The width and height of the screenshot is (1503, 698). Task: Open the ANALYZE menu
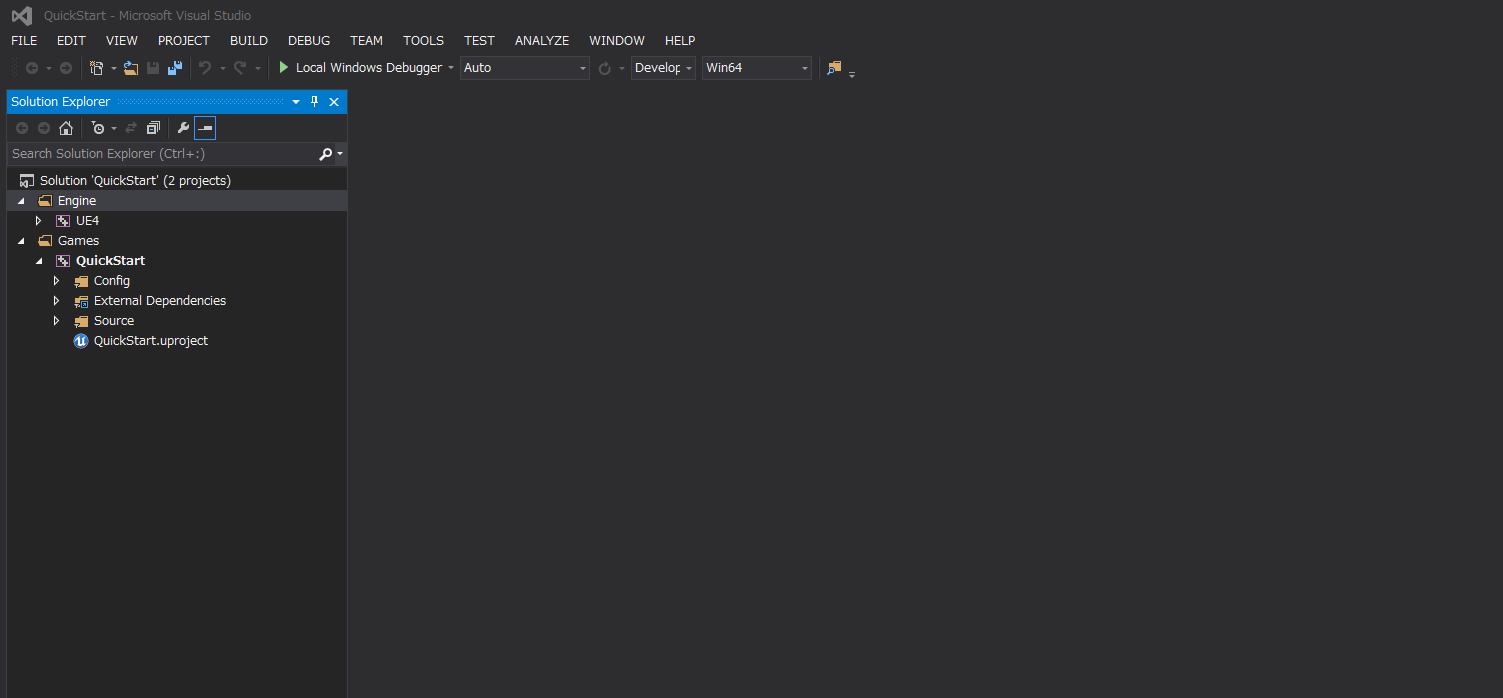coord(542,41)
